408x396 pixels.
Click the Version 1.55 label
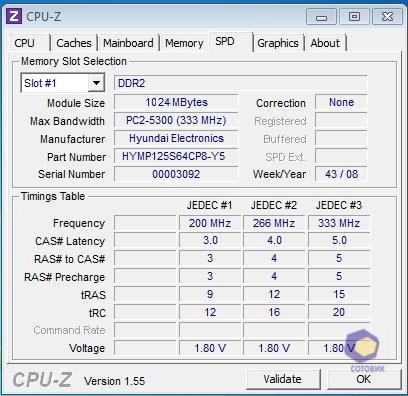(115, 381)
